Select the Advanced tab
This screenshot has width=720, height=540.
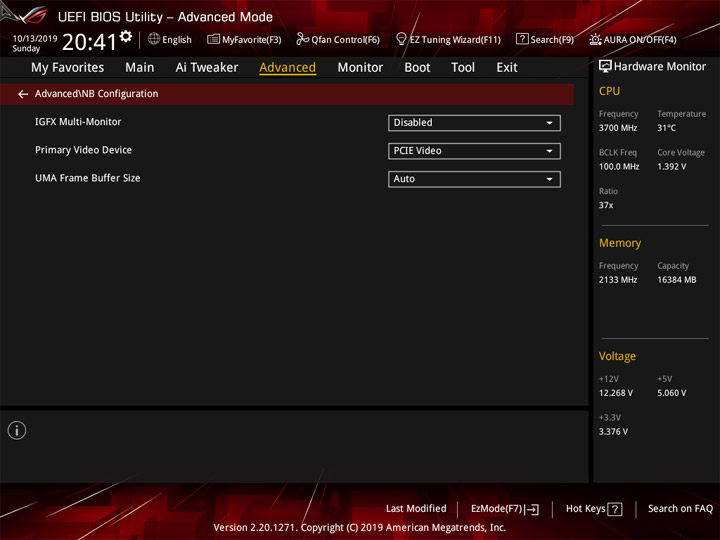coord(287,68)
